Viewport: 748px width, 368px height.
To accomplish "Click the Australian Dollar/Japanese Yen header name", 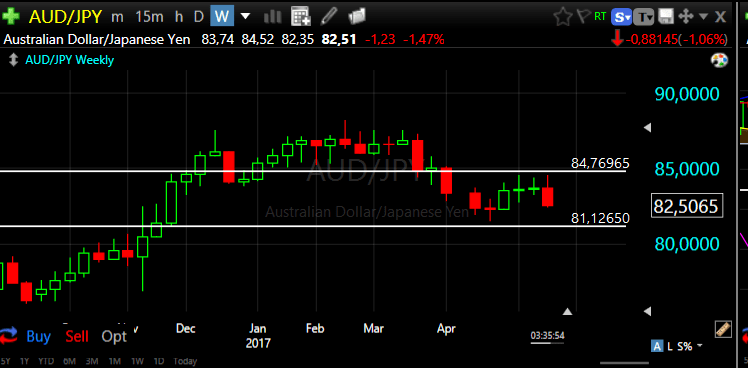I will (97, 39).
